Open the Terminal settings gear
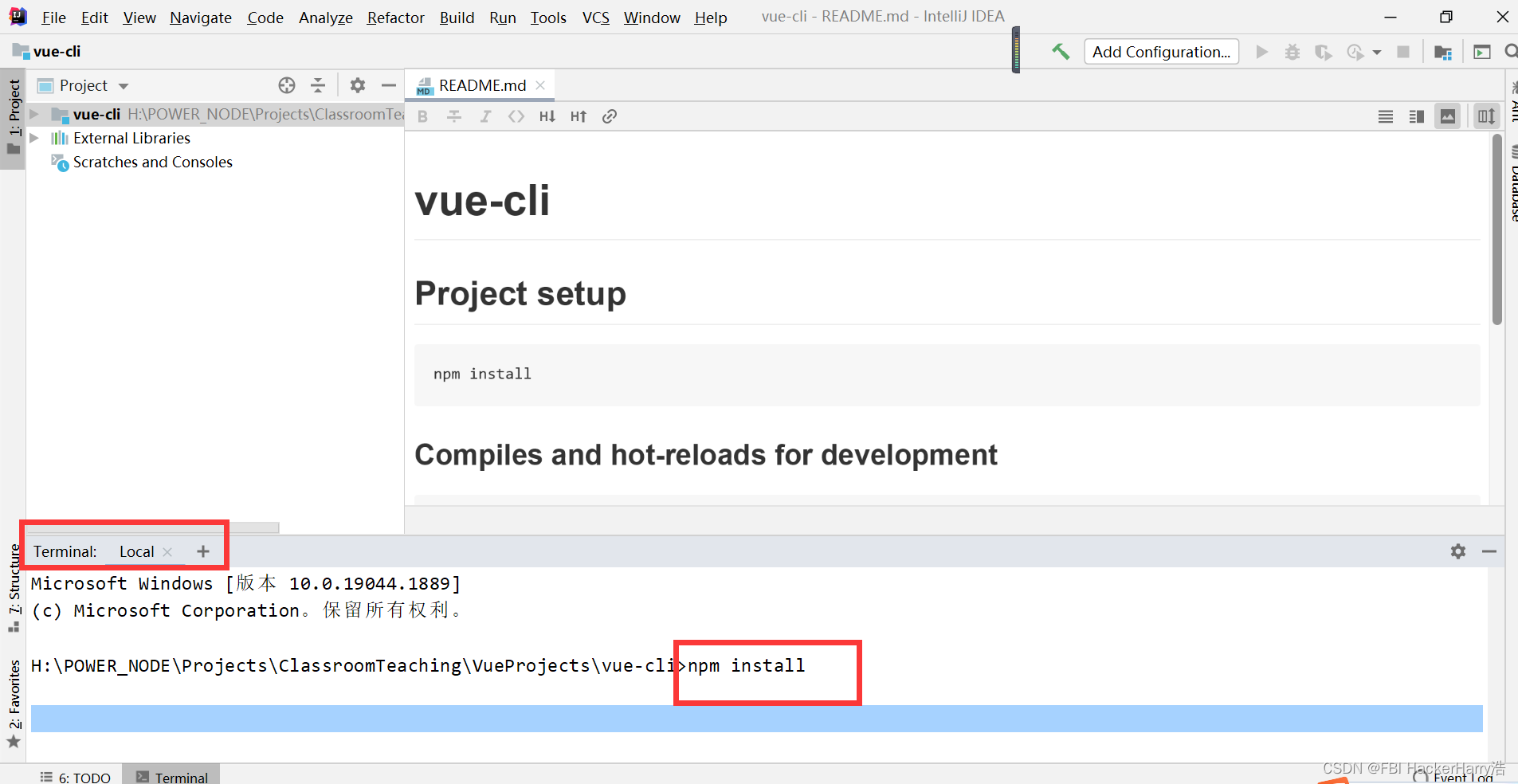The height and width of the screenshot is (784, 1518). coord(1457,551)
